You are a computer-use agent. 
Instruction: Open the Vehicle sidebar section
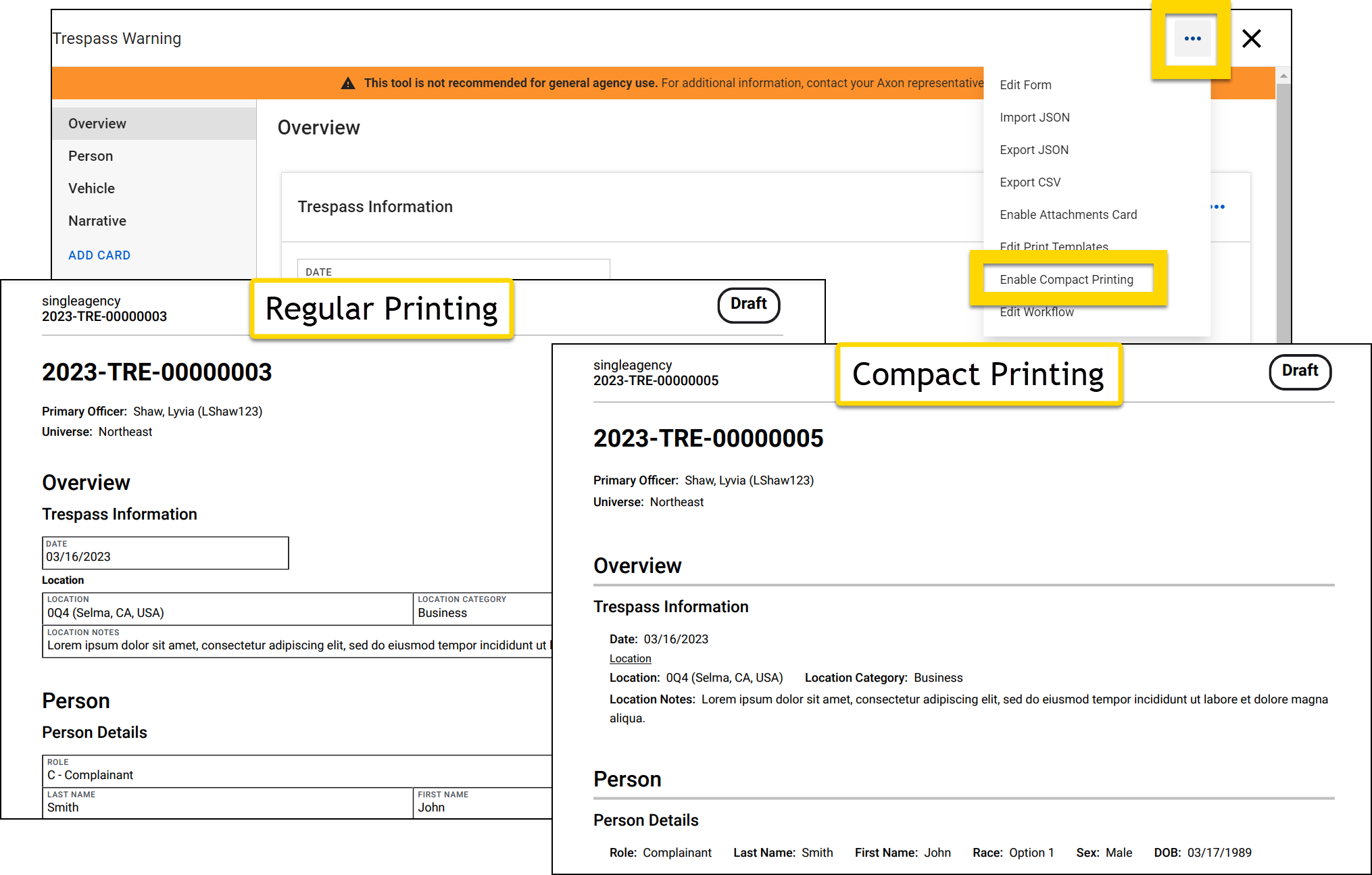pos(91,188)
